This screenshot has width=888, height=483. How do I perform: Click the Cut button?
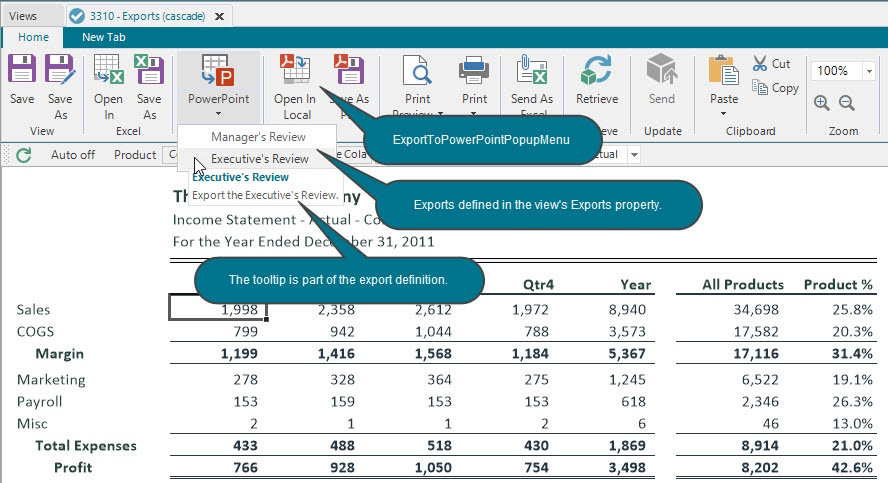pyautogui.click(x=771, y=64)
